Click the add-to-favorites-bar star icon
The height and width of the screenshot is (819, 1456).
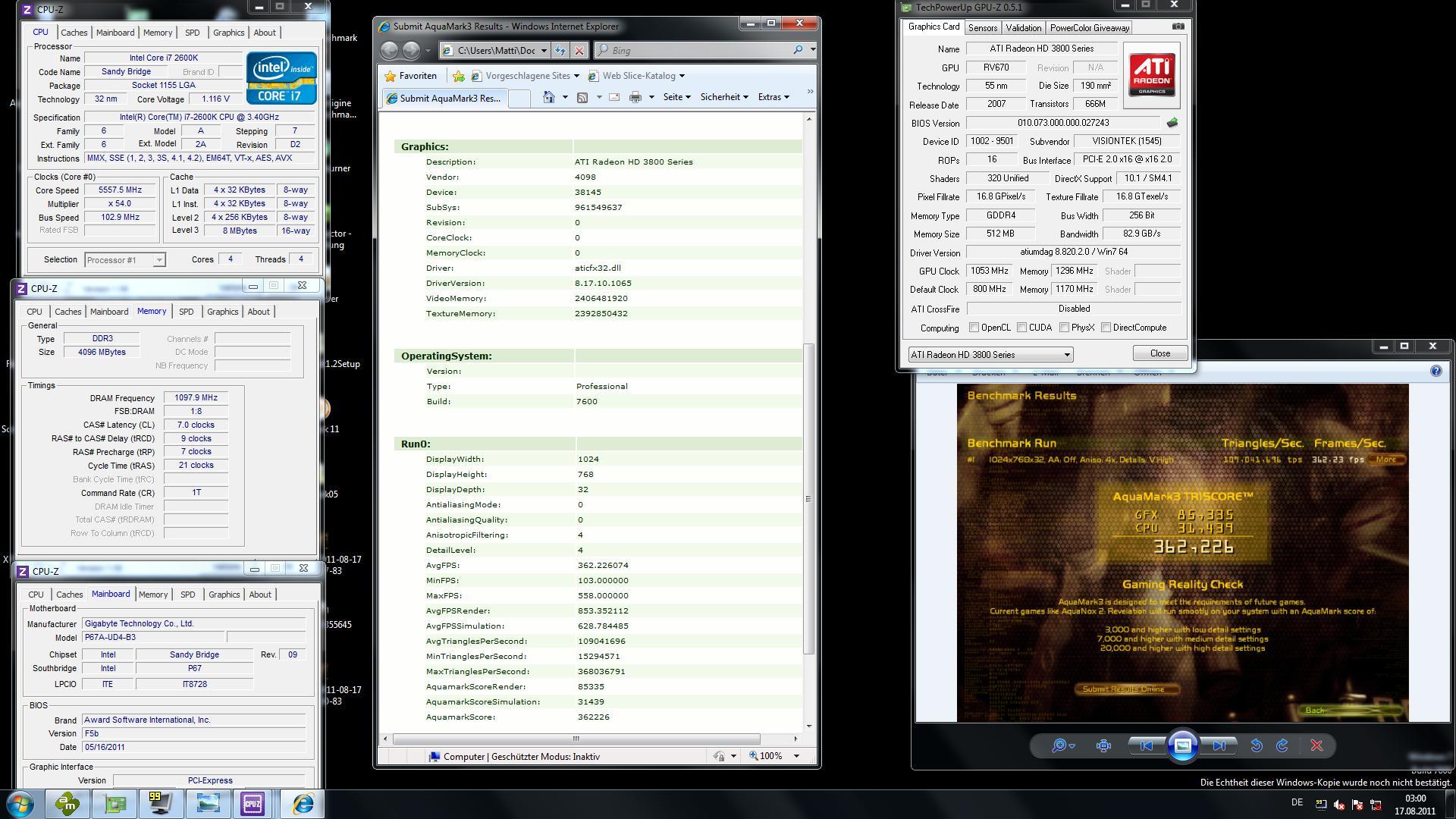click(x=458, y=76)
